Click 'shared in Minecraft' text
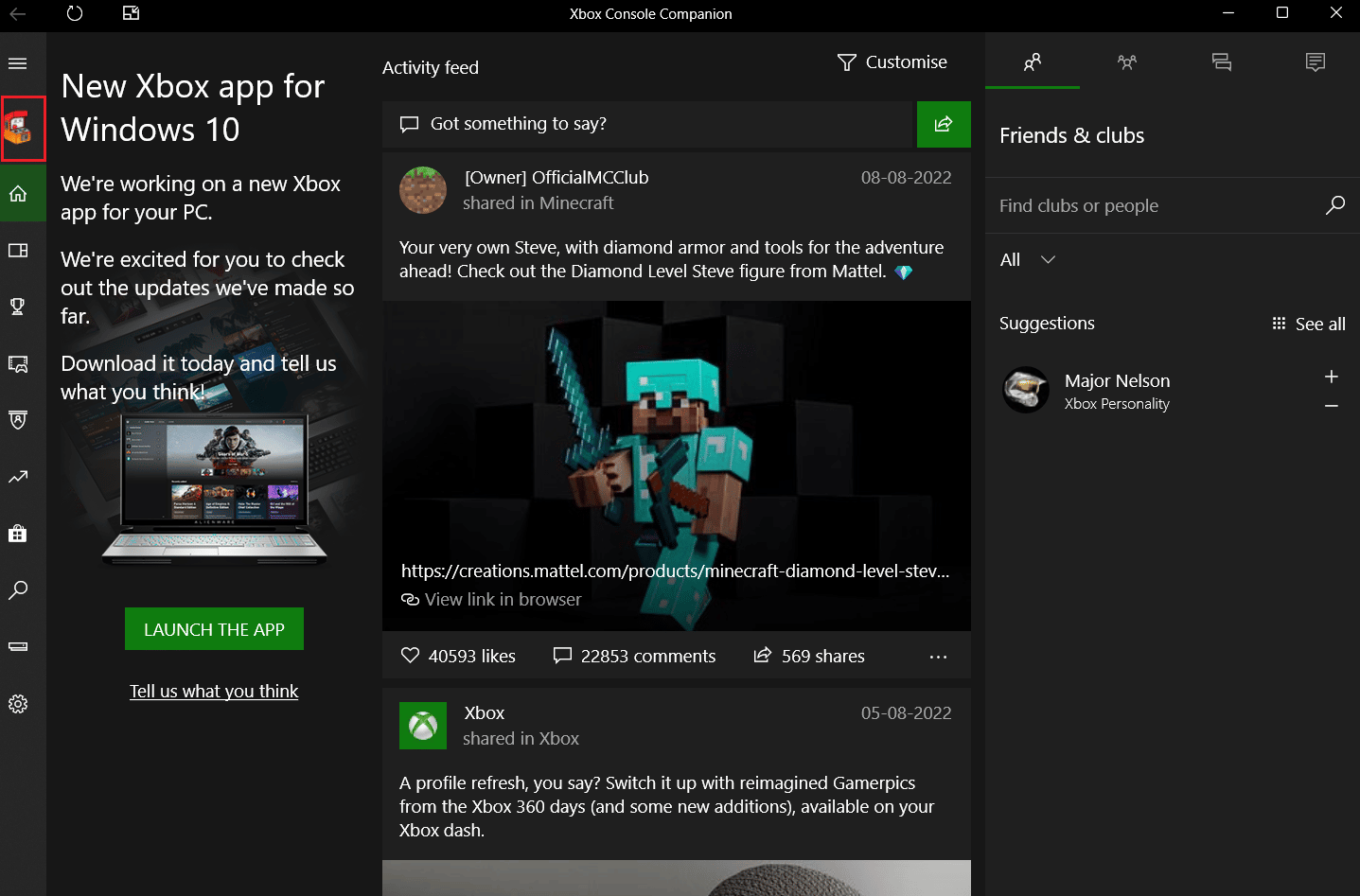 coord(538,202)
